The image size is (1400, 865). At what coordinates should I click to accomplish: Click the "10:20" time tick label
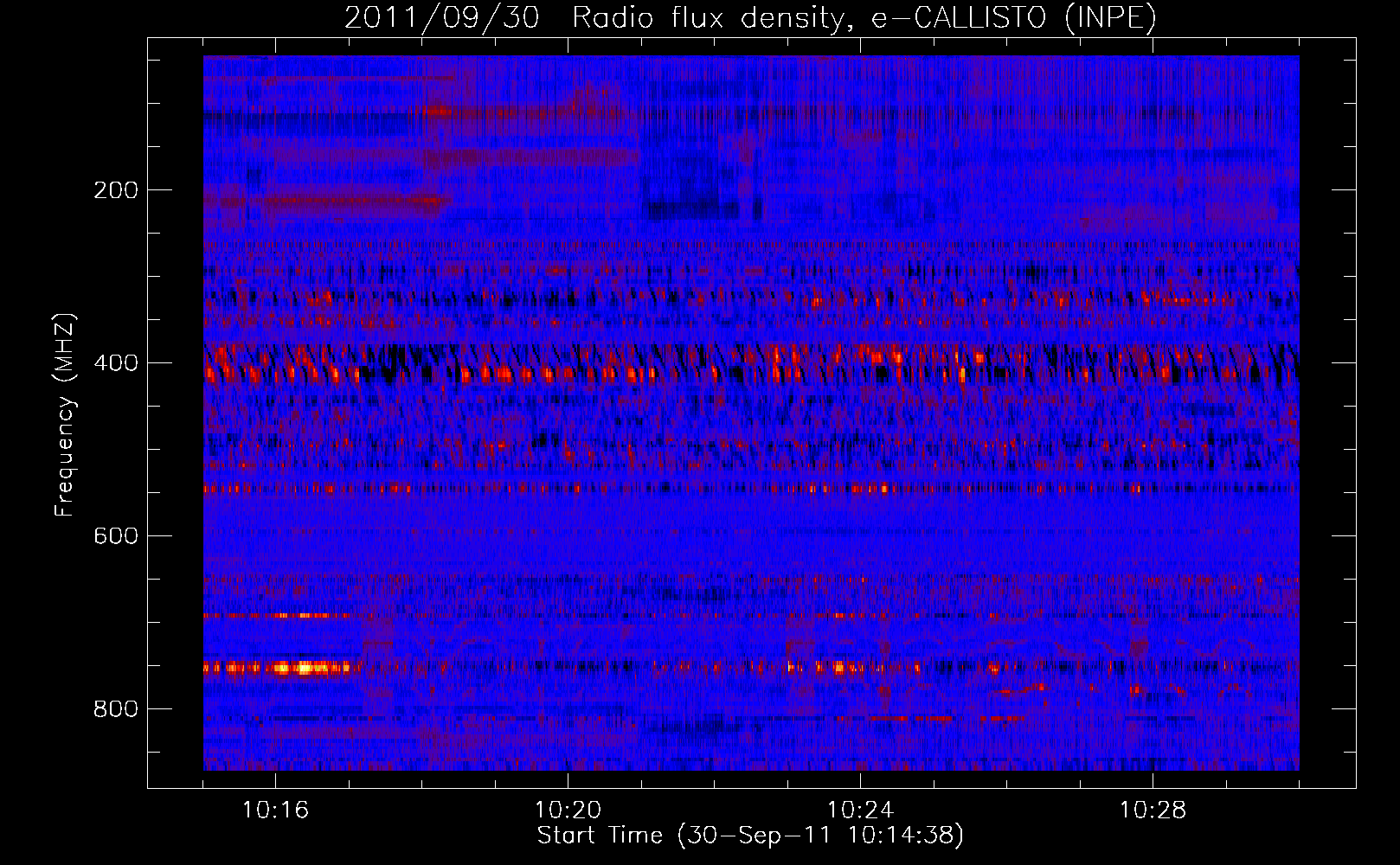coord(568,811)
